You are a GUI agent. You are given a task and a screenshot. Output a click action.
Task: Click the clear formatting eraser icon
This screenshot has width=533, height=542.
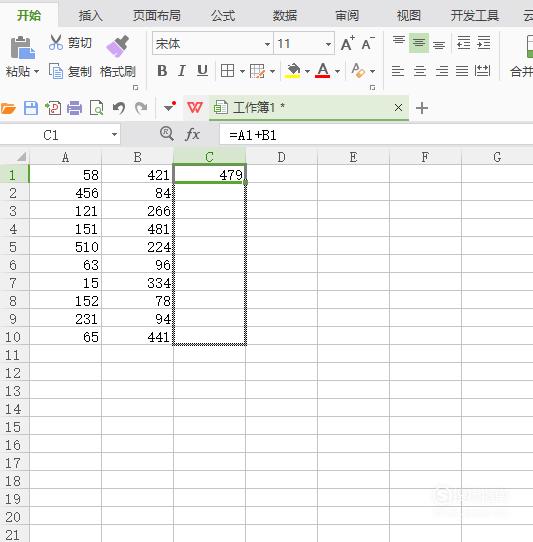coord(358,71)
